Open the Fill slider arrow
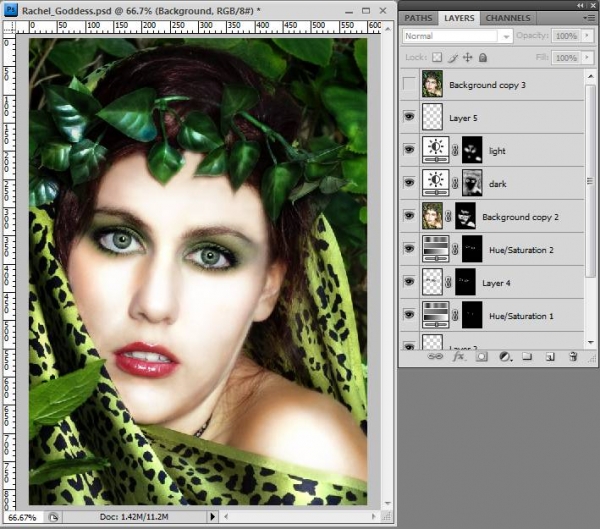 (x=587, y=57)
